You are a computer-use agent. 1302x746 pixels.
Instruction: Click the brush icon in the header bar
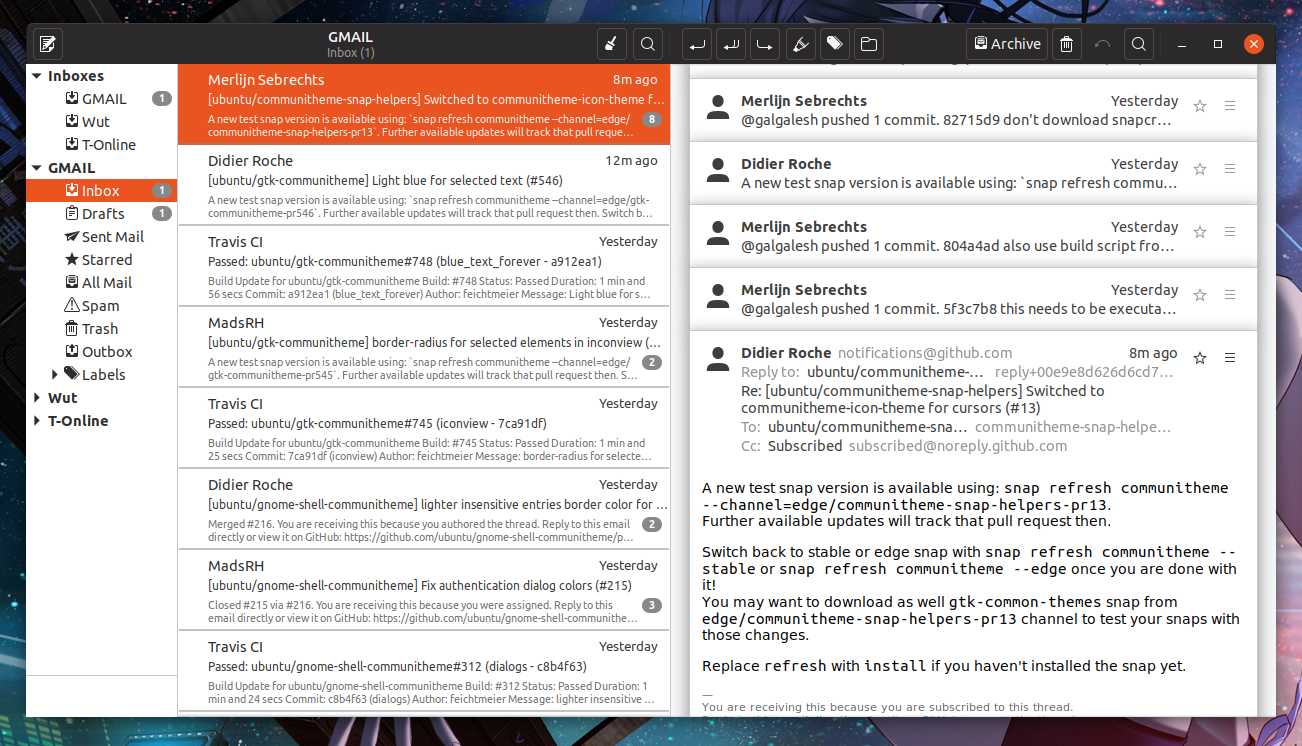tap(611, 44)
